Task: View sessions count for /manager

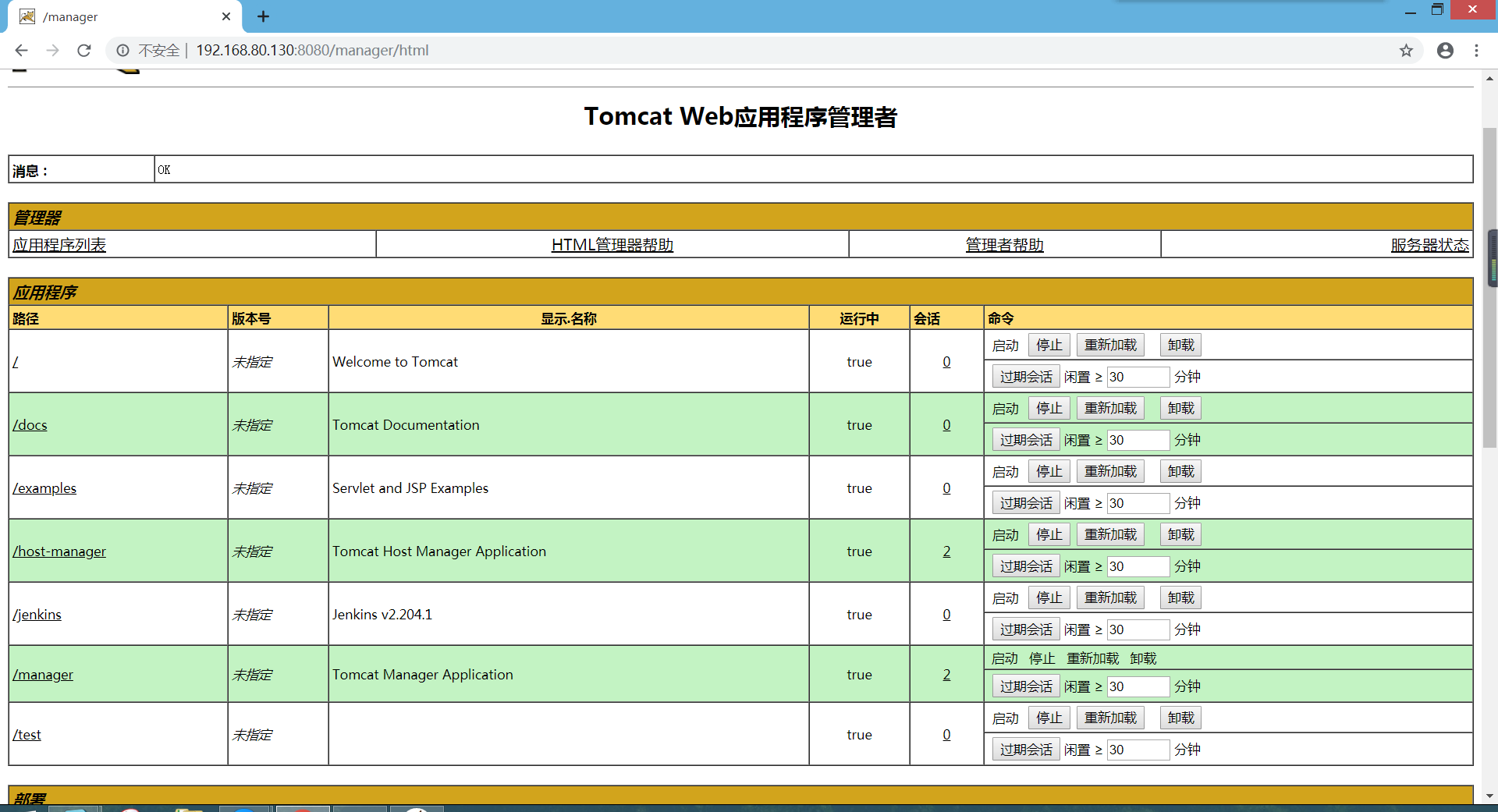Action: click(946, 675)
